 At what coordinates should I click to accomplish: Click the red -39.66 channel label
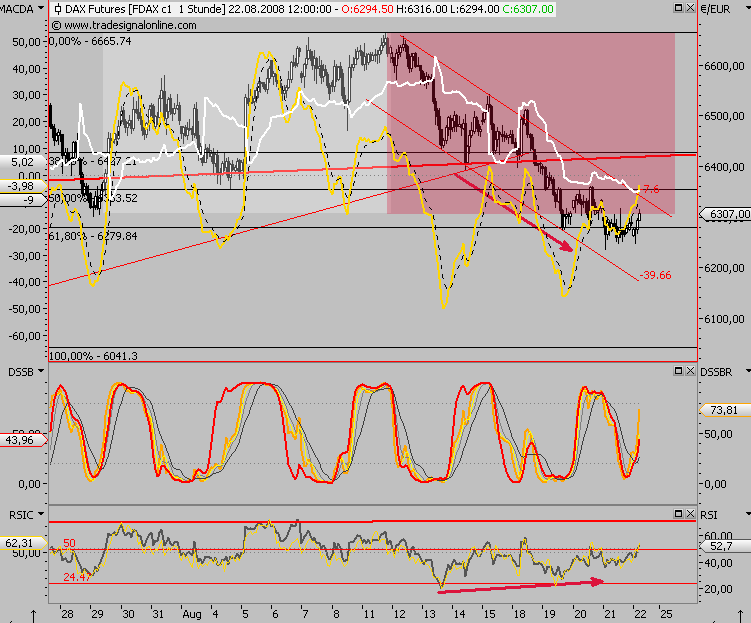click(x=655, y=275)
